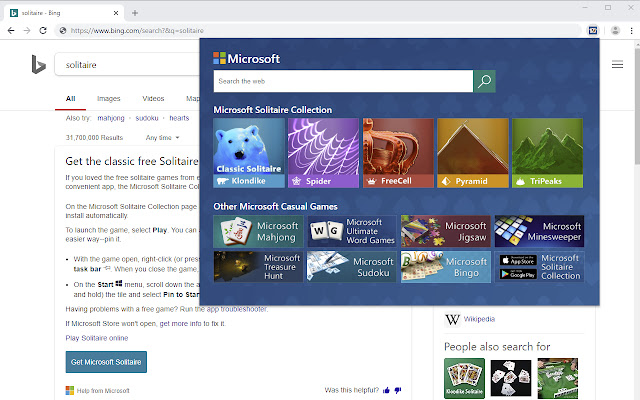Select the Pyramid game tile
640x400 pixels.
(x=473, y=153)
